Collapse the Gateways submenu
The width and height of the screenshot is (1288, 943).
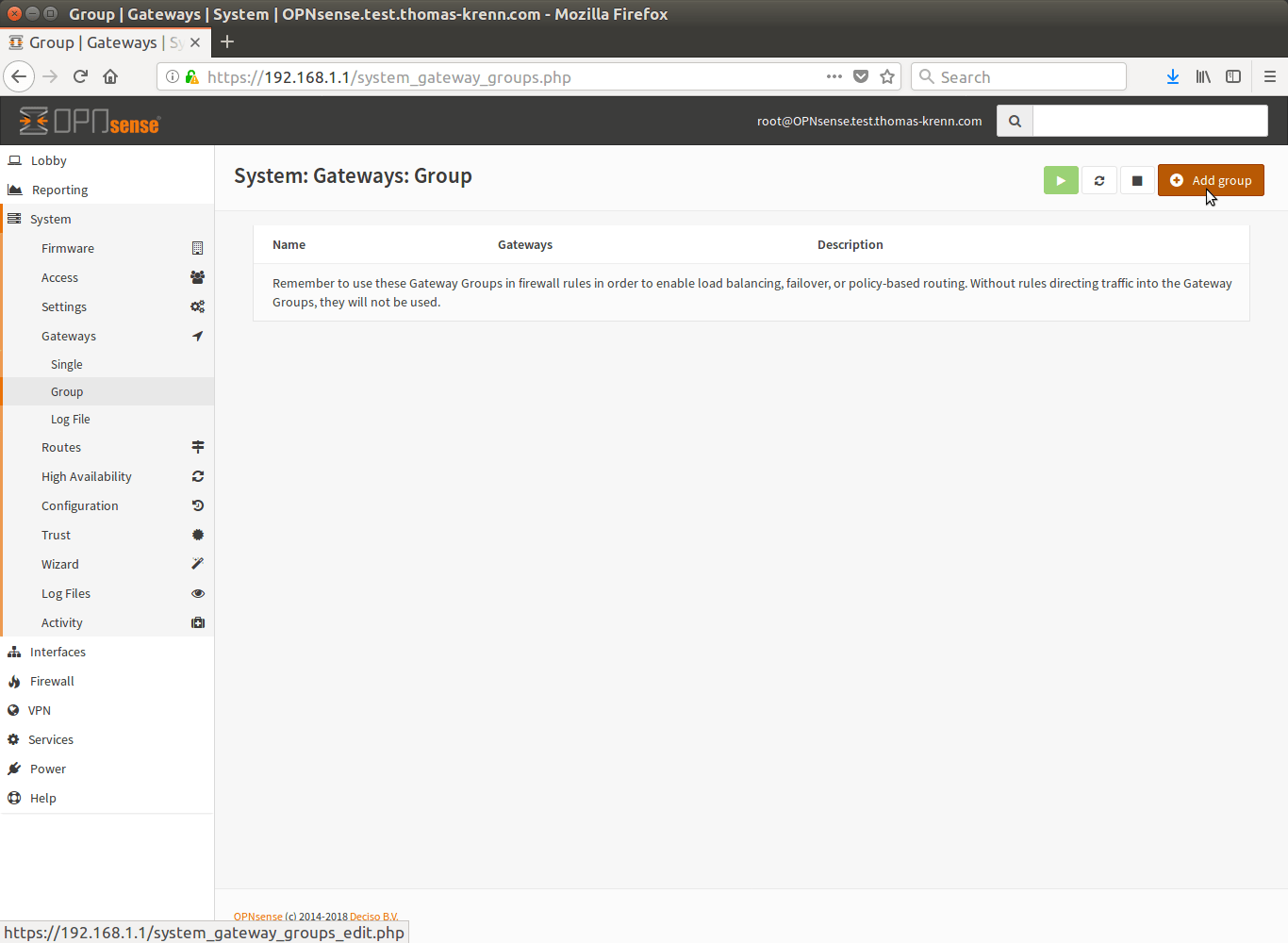click(69, 336)
